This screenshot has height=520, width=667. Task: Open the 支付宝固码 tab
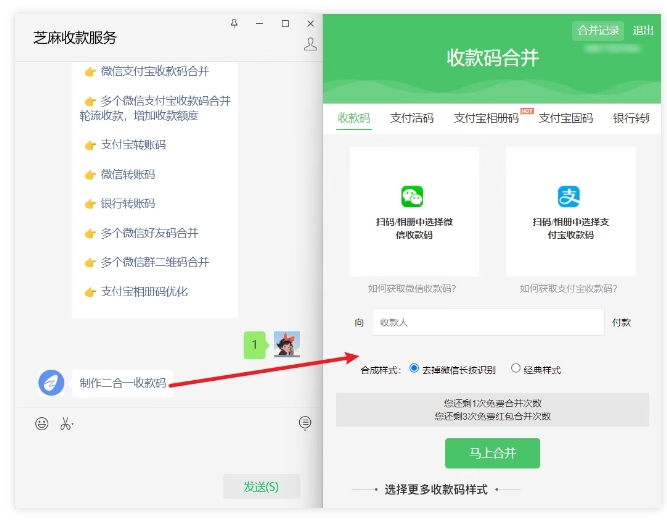(x=566, y=118)
